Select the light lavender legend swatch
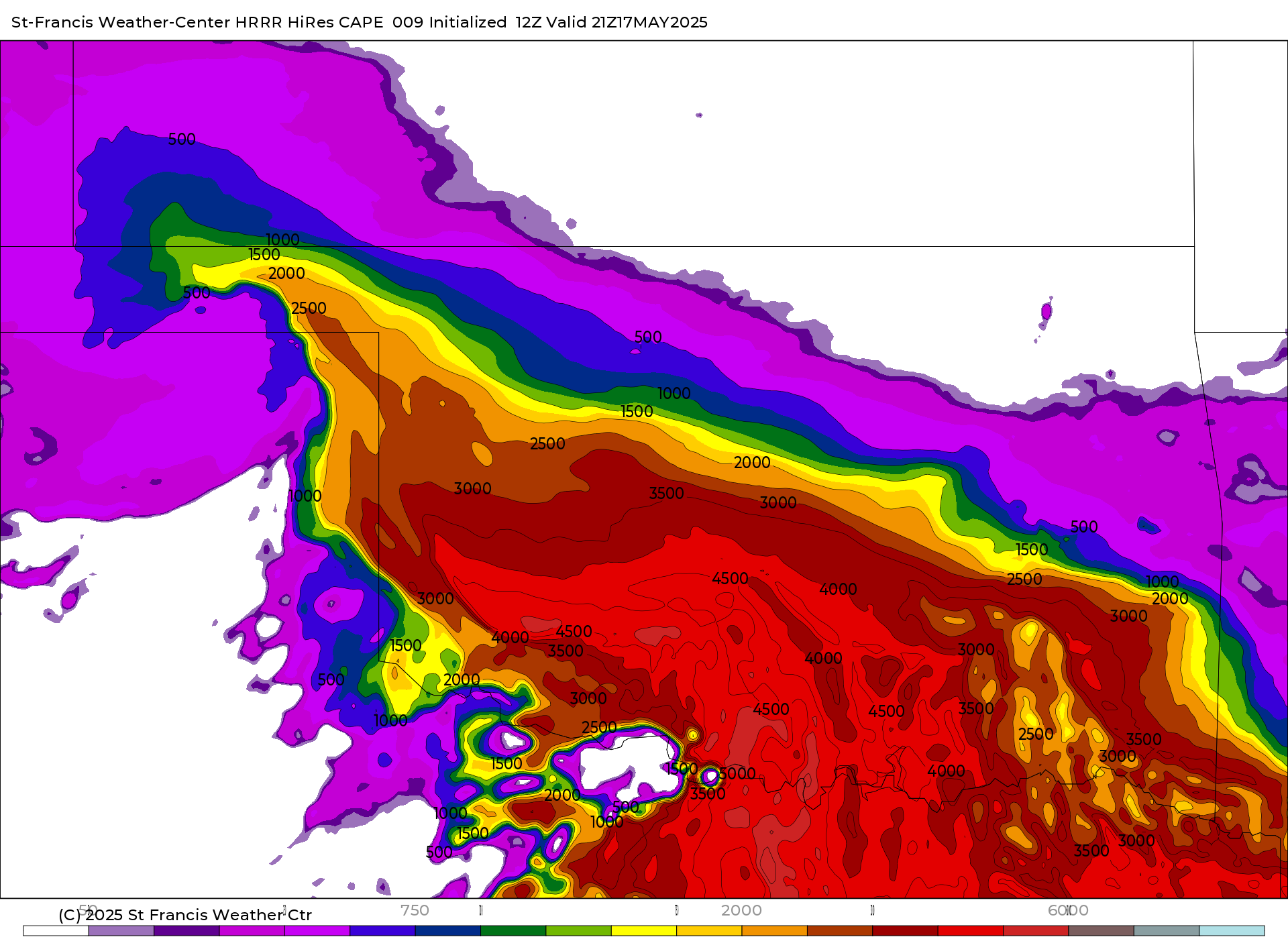This screenshot has width=1288, height=939. coord(121,931)
